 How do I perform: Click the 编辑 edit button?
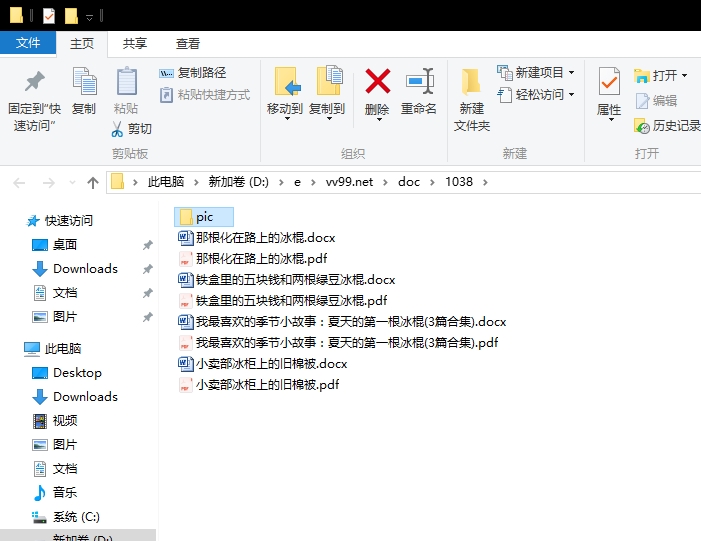656,101
